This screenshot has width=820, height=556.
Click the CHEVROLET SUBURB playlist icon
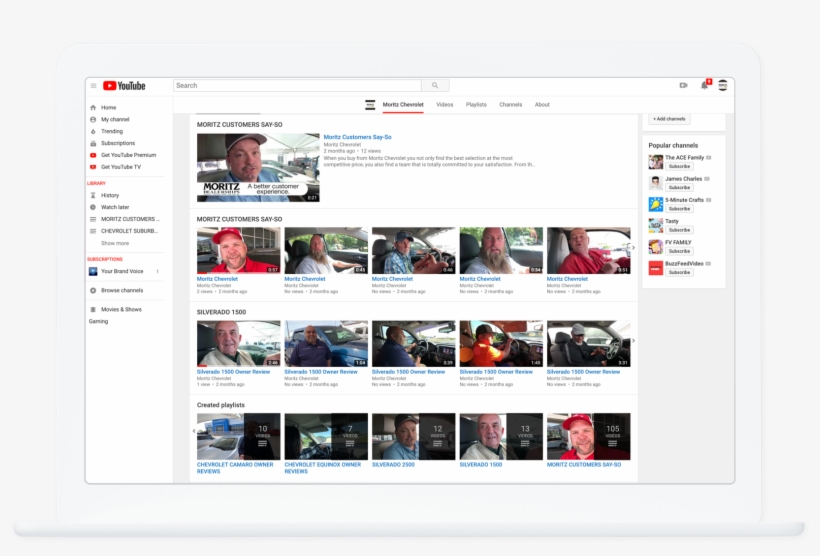[93, 231]
